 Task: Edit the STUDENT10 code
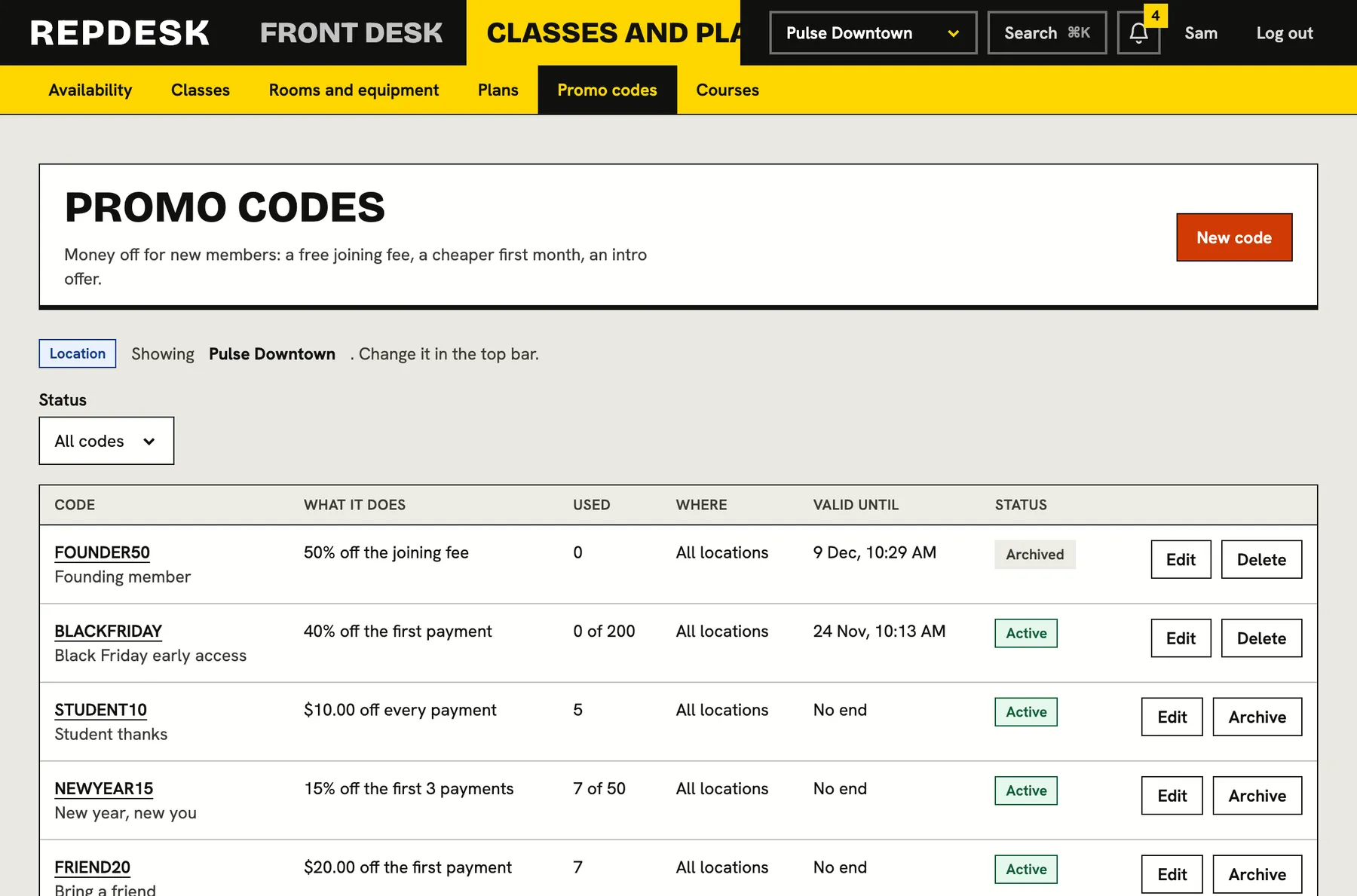pyautogui.click(x=1172, y=717)
